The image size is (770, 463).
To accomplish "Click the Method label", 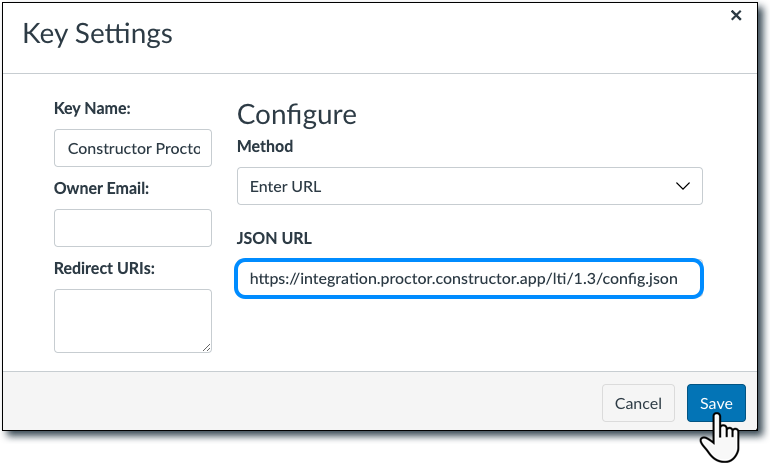I will (265, 146).
